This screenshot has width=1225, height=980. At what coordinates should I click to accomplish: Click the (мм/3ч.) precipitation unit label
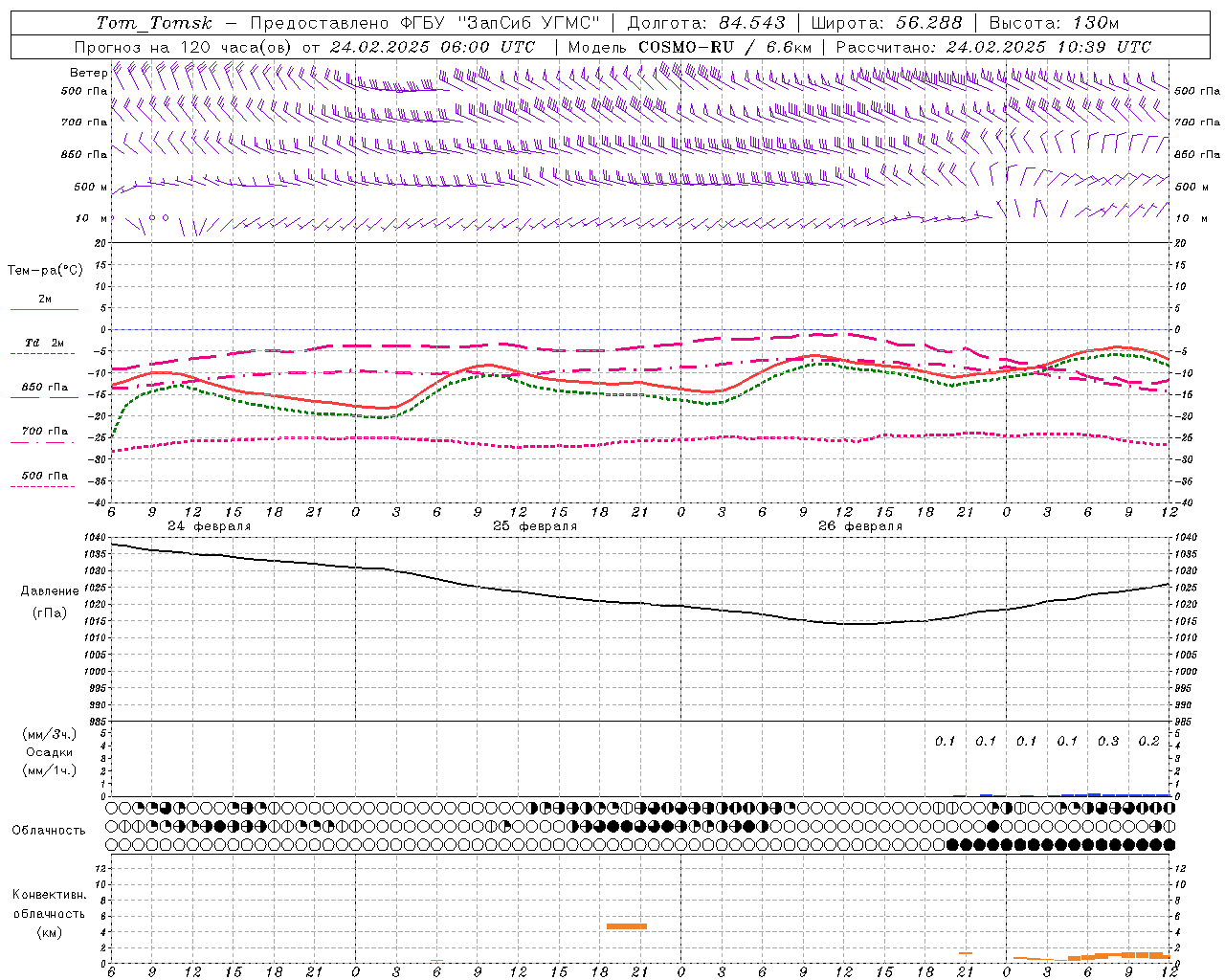(x=49, y=735)
